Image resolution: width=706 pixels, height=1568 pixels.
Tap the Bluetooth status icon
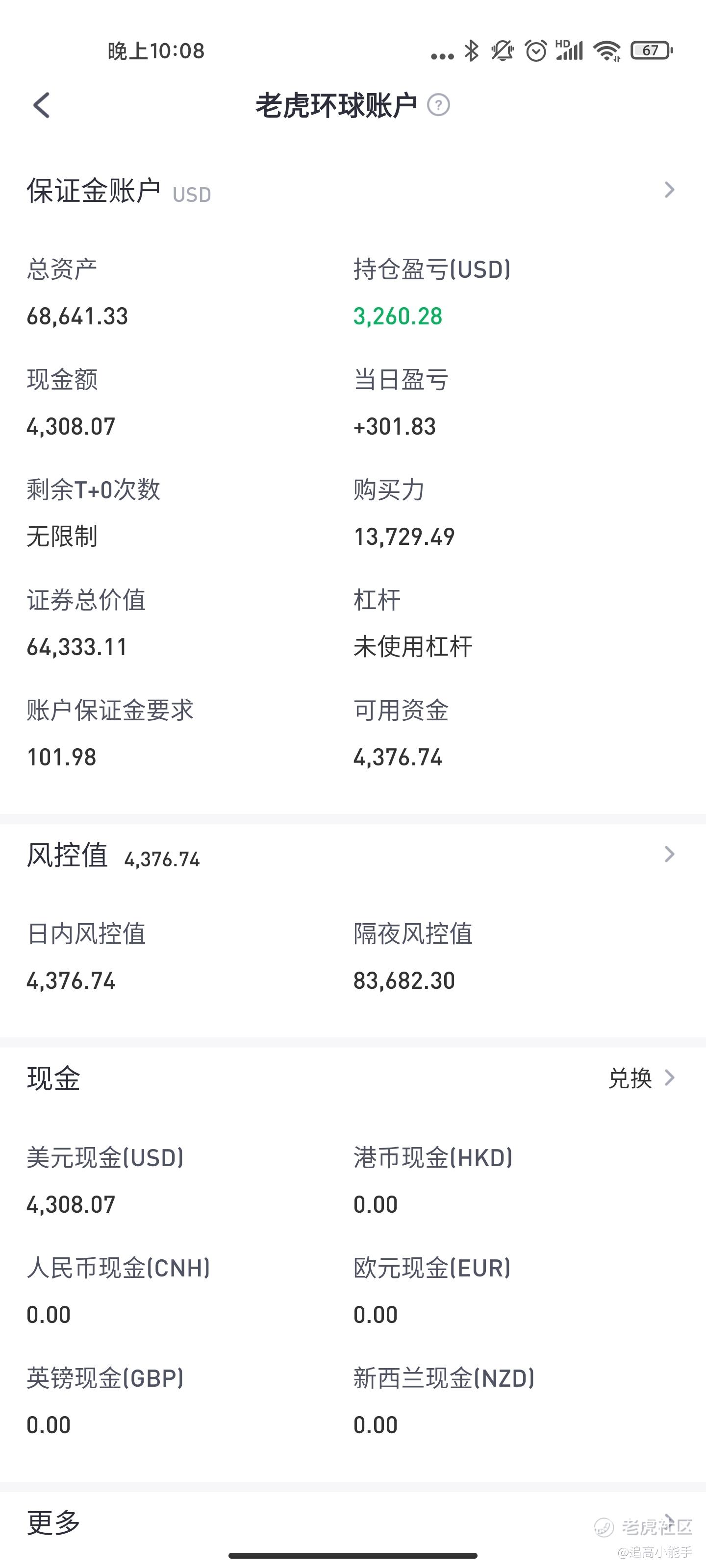point(471,50)
